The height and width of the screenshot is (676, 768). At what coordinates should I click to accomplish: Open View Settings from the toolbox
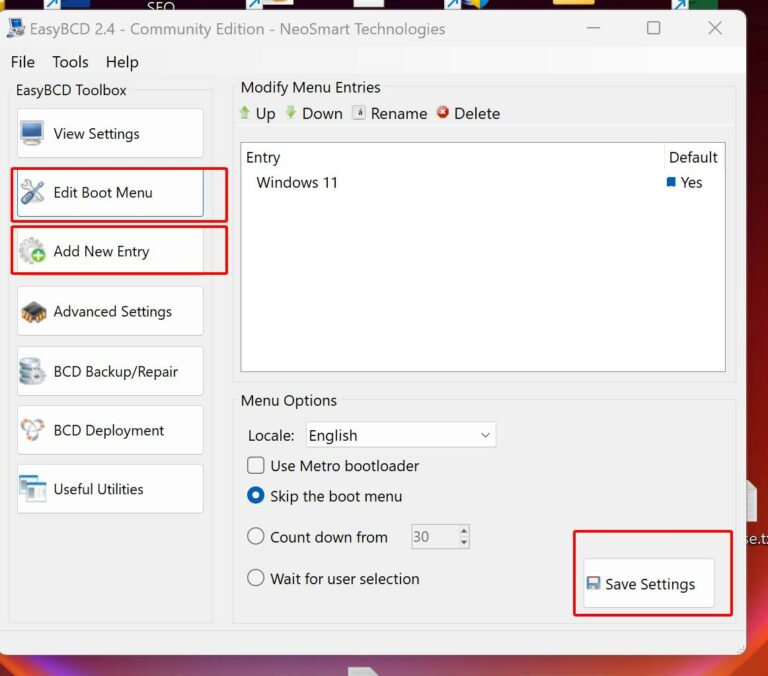[x=110, y=134]
